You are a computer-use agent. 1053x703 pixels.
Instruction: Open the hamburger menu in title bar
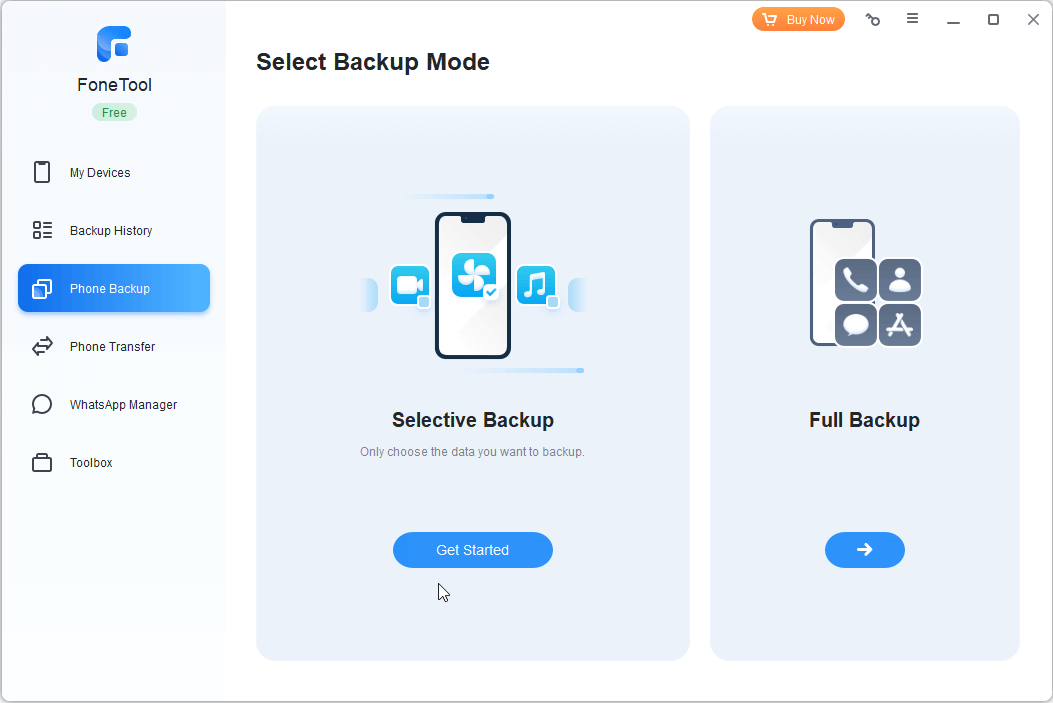coord(913,19)
